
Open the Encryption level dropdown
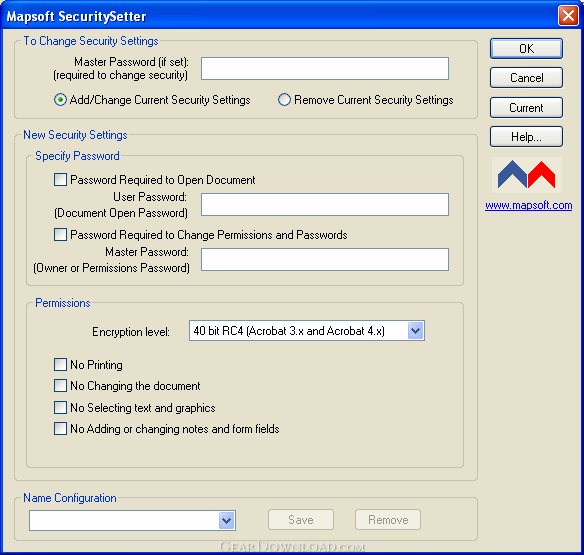click(415, 331)
